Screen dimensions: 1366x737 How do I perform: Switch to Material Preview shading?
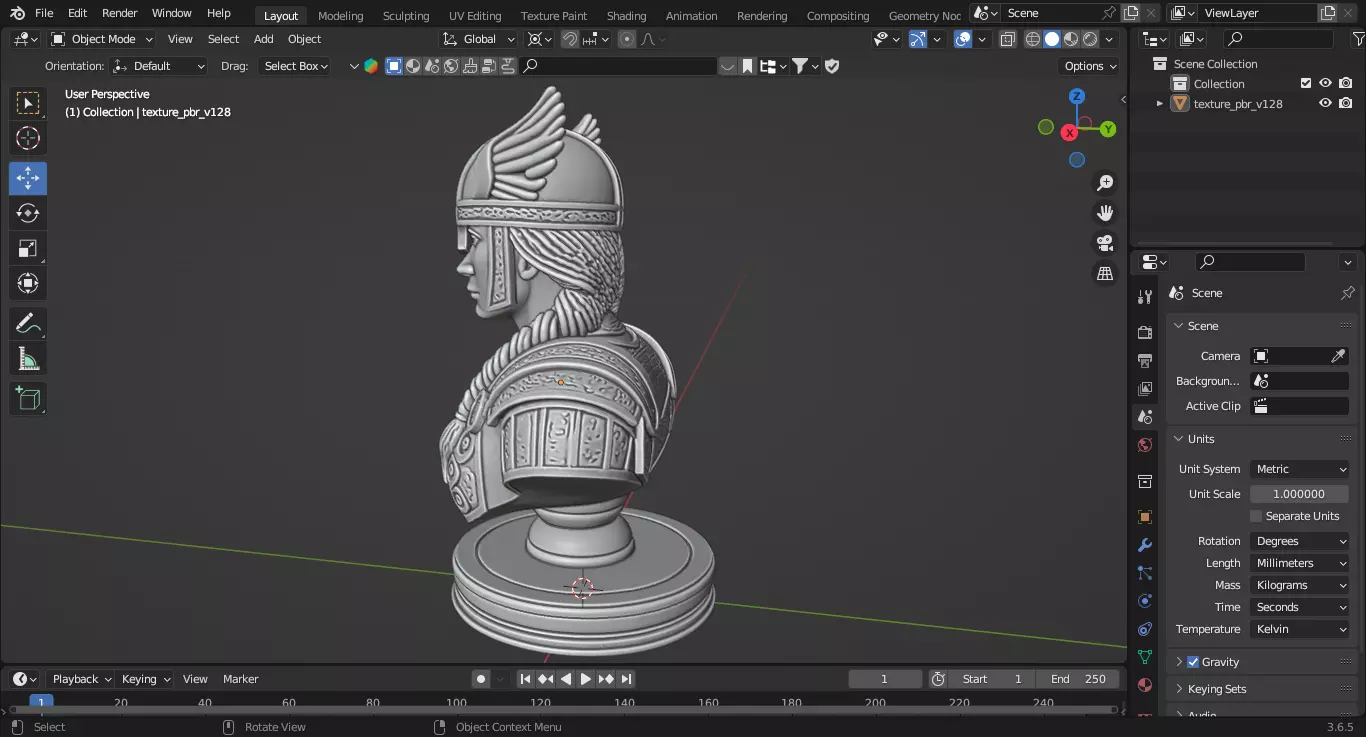[x=1071, y=39]
